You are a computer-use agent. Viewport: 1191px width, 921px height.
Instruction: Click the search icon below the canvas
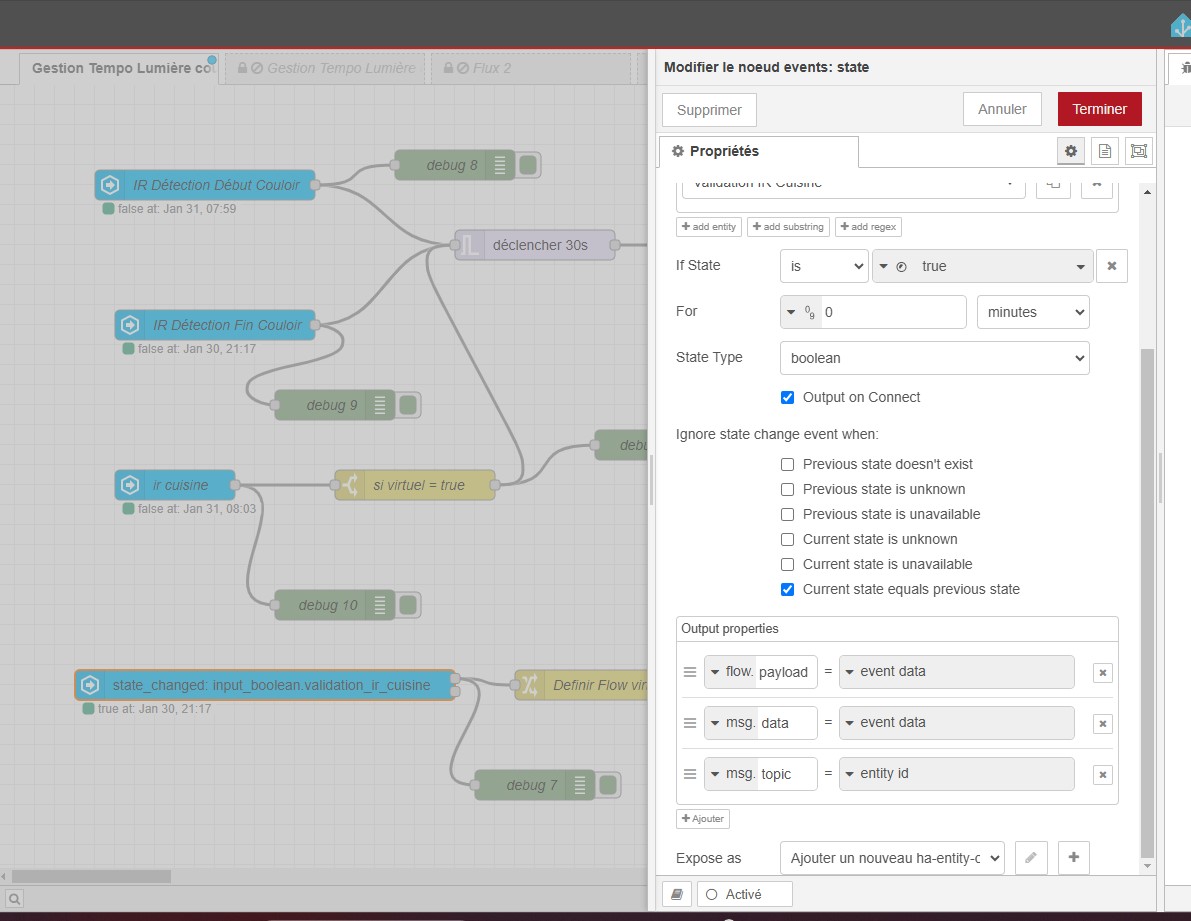pyautogui.click(x=14, y=900)
